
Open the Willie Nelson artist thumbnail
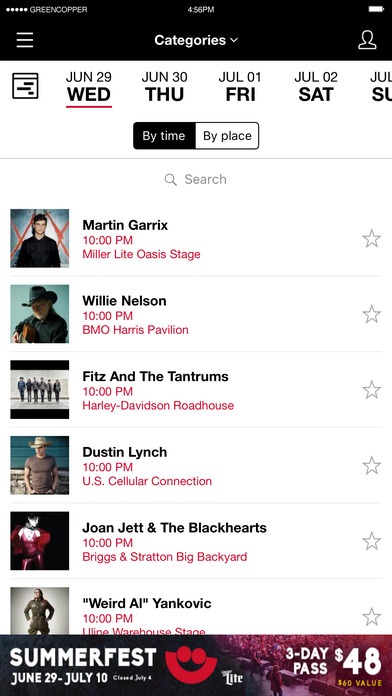(x=40, y=314)
